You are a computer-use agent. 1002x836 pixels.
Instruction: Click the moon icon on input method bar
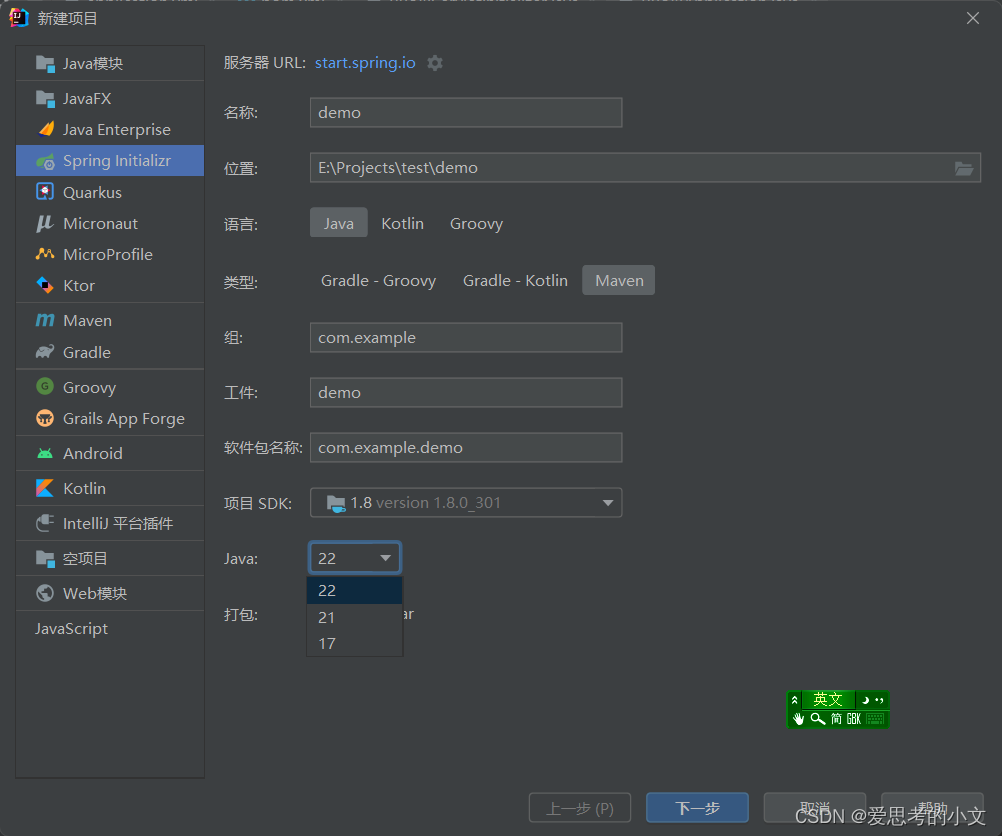(865, 701)
